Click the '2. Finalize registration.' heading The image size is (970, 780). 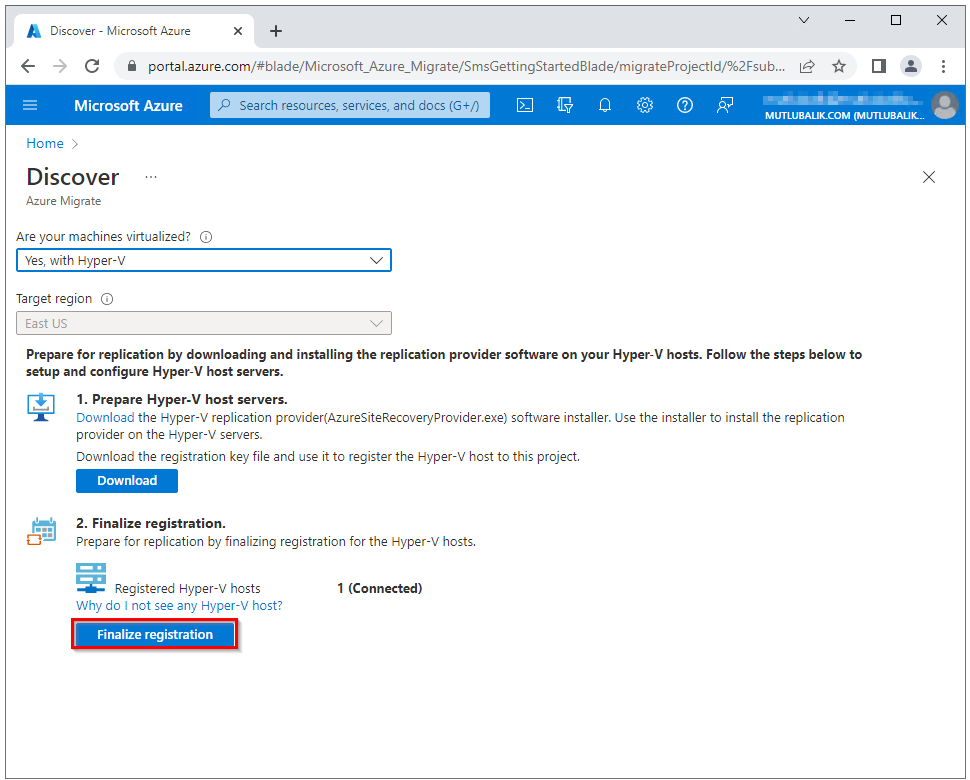(151, 523)
